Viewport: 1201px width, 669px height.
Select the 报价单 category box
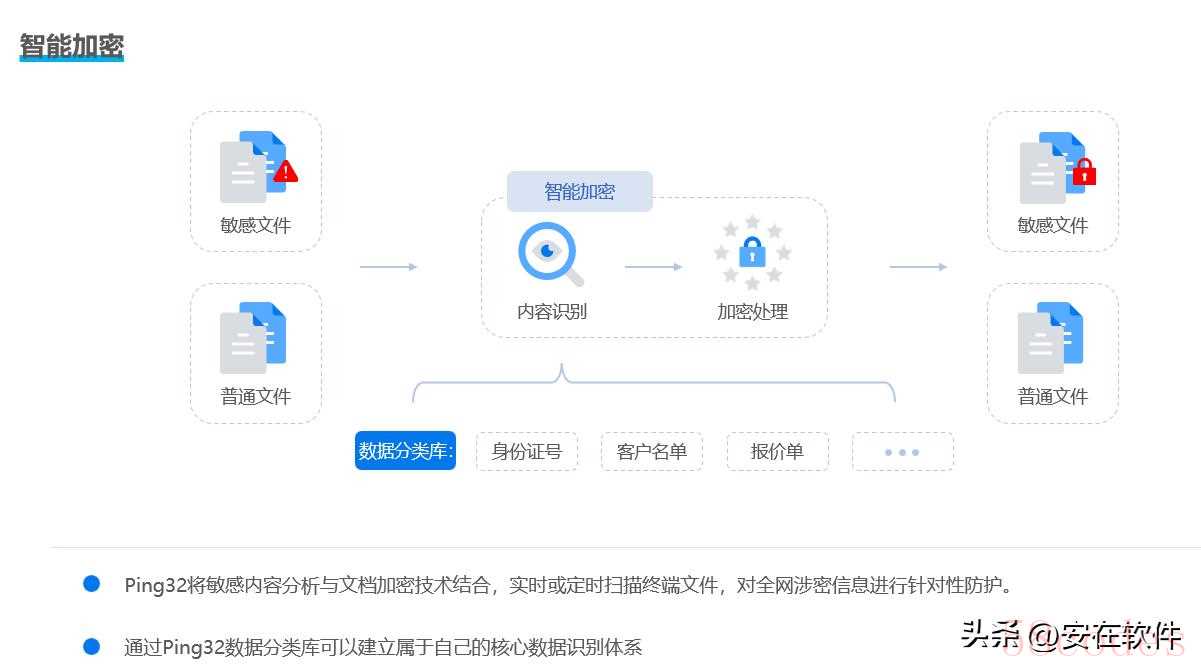(x=777, y=451)
